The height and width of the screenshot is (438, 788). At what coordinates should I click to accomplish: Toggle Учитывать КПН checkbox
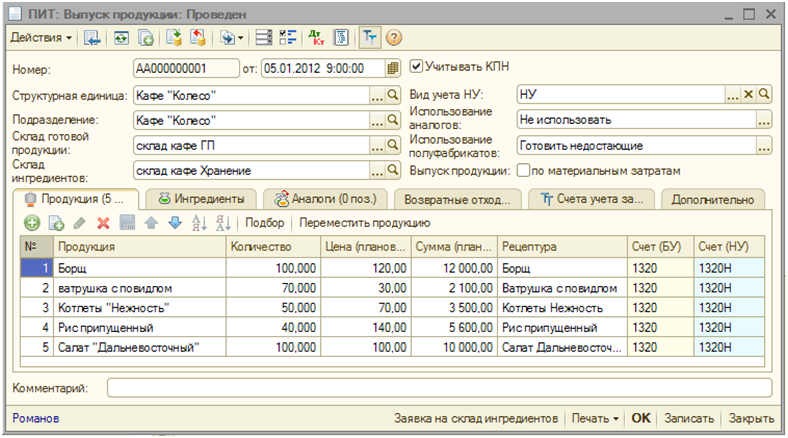pyautogui.click(x=417, y=67)
